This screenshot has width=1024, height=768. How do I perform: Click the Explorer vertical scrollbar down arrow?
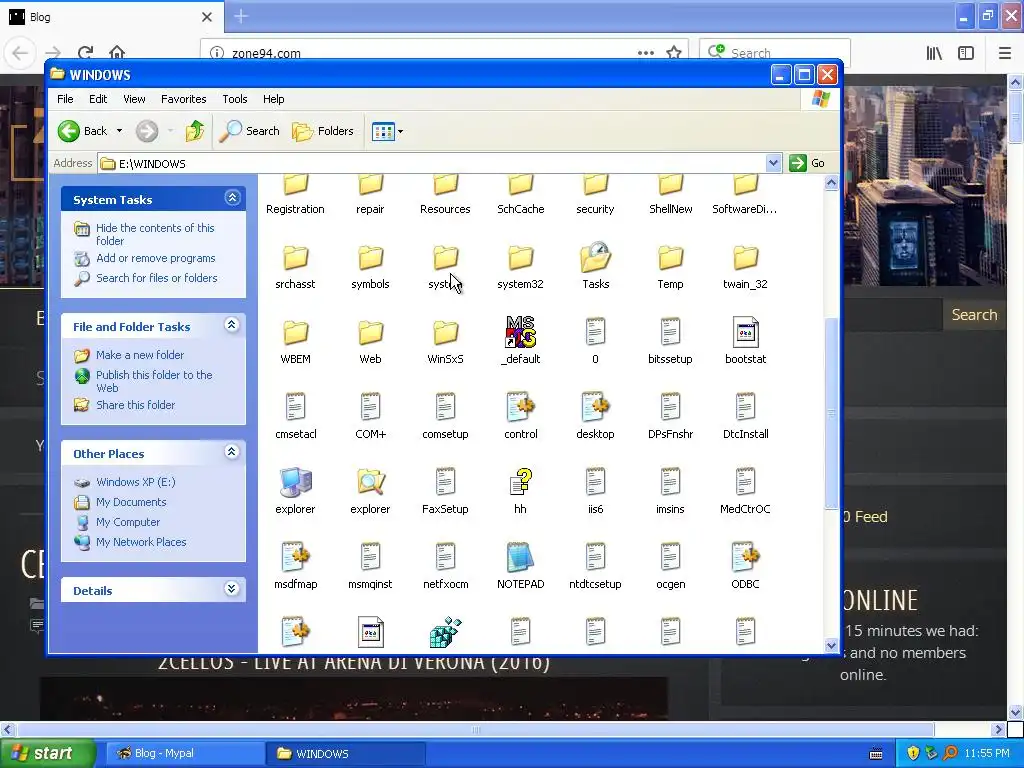[x=831, y=646]
